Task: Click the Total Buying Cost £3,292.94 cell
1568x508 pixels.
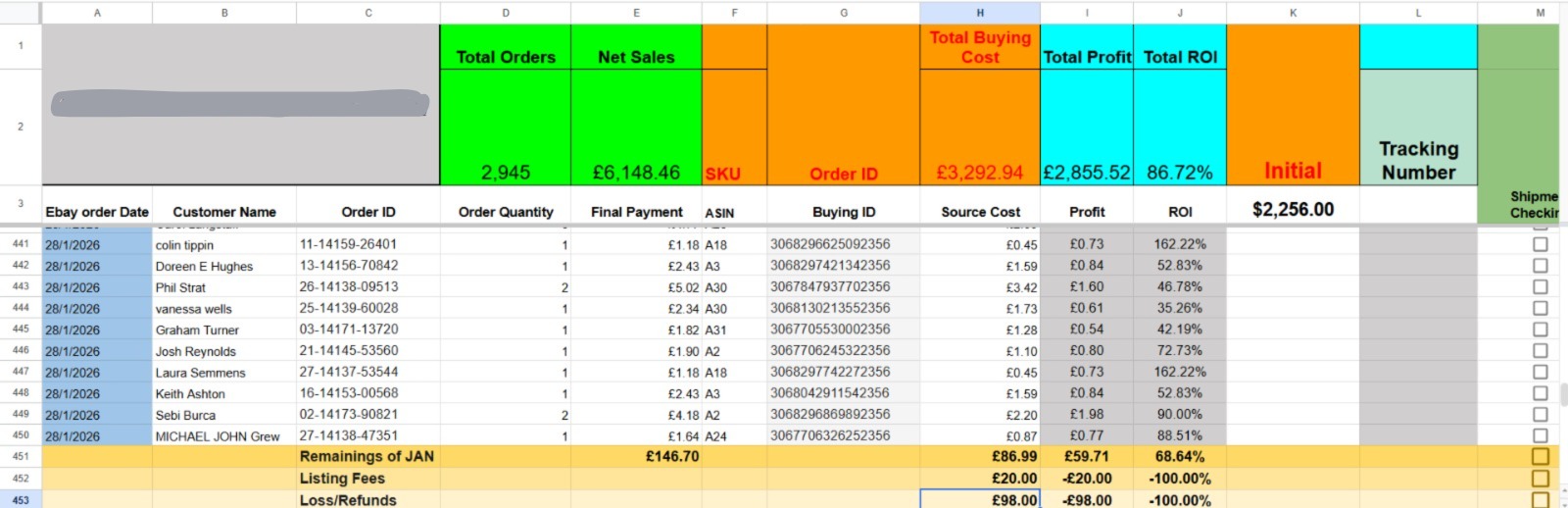Action: click(979, 173)
